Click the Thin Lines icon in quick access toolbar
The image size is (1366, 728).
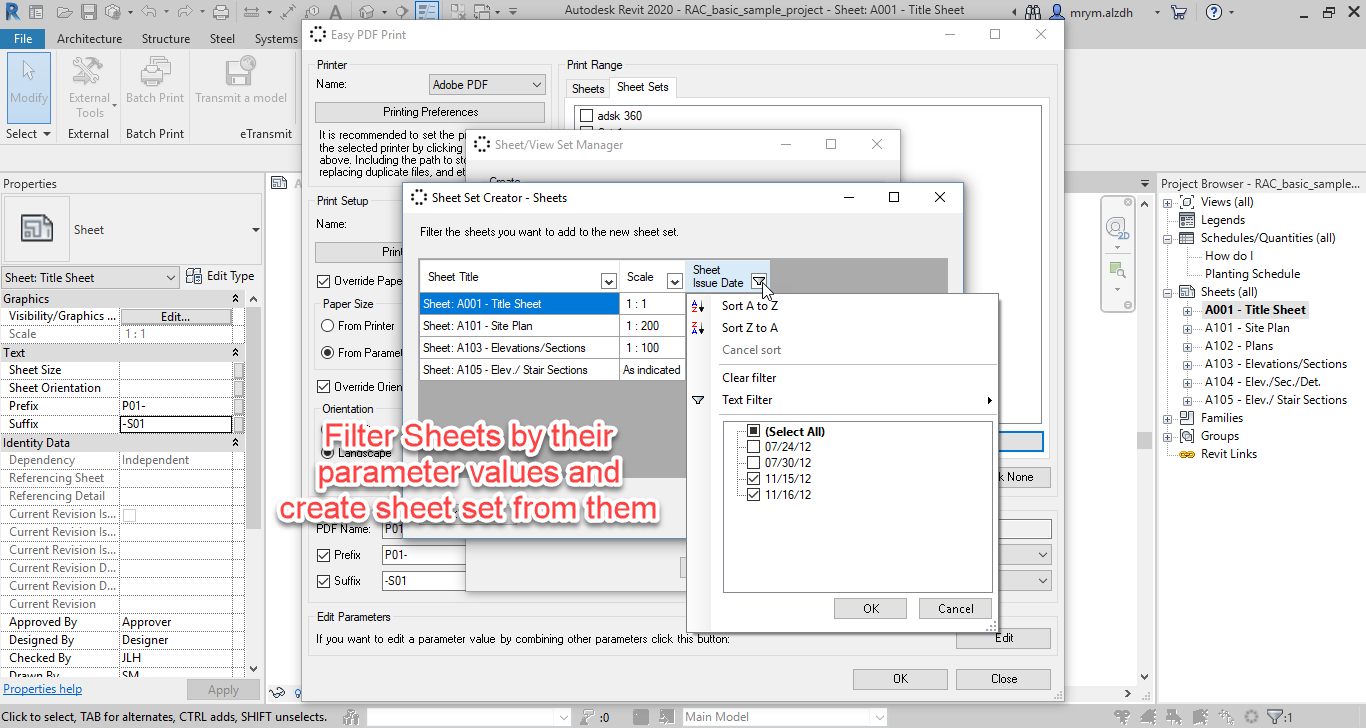pyautogui.click(x=427, y=13)
